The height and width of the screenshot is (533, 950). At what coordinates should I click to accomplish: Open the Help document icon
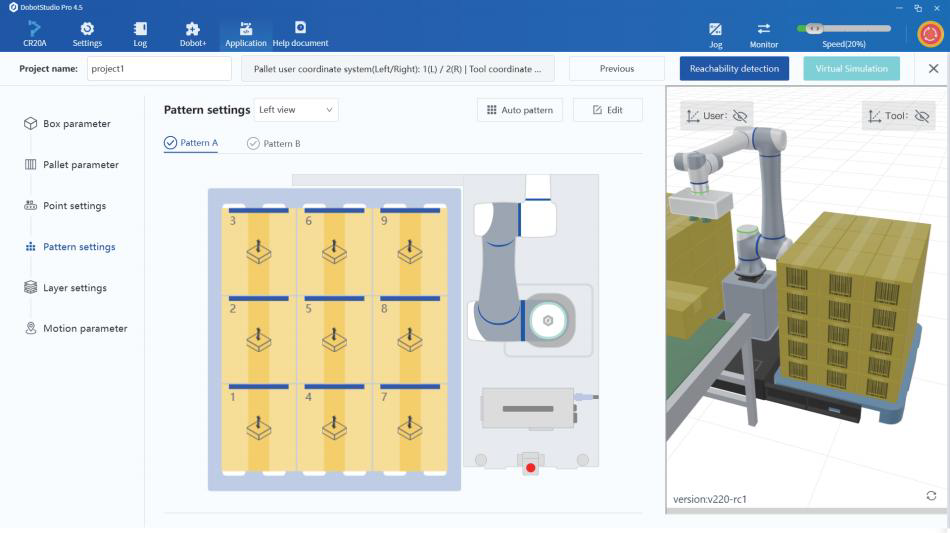point(300,31)
